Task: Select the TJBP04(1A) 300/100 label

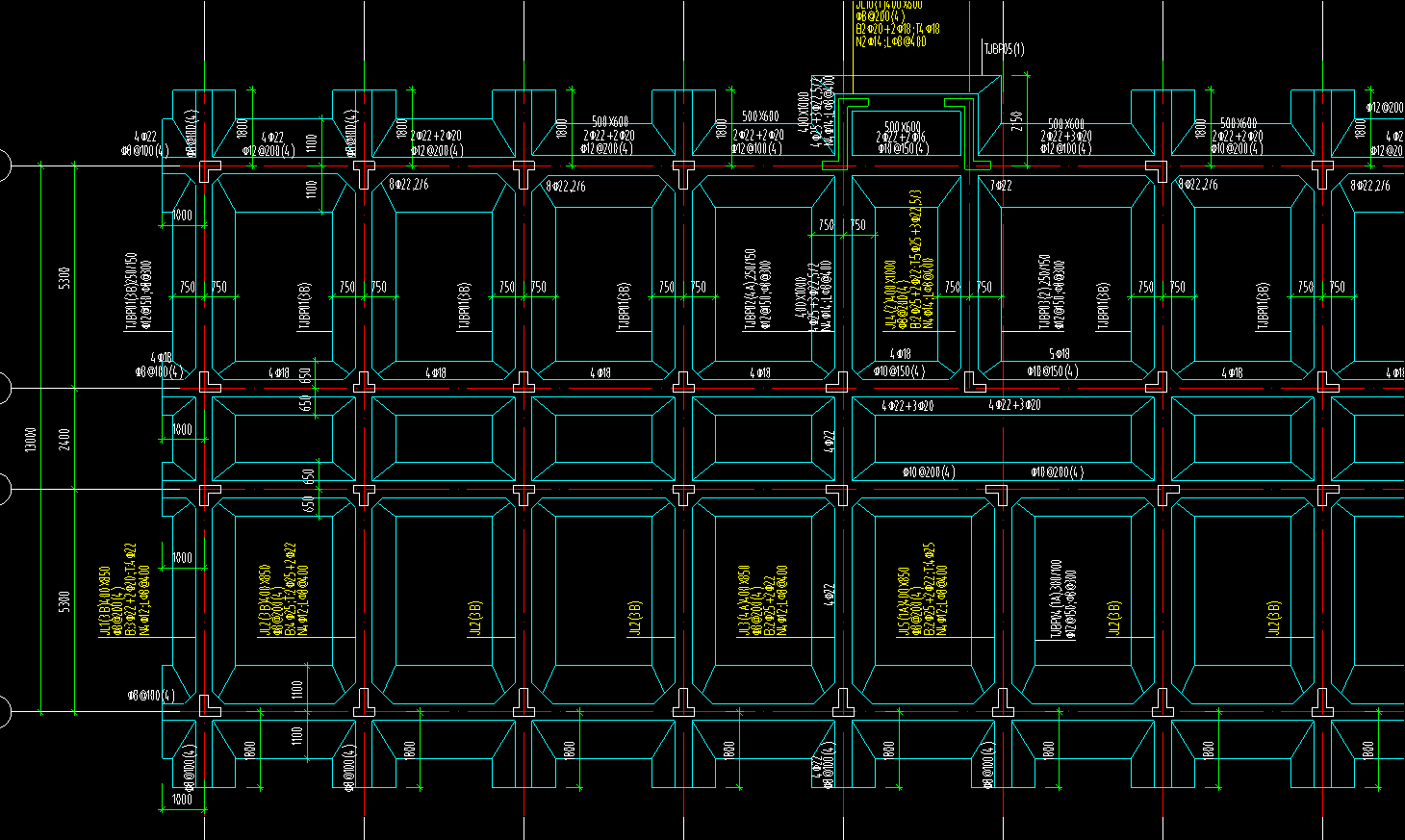Action: pos(1057,598)
